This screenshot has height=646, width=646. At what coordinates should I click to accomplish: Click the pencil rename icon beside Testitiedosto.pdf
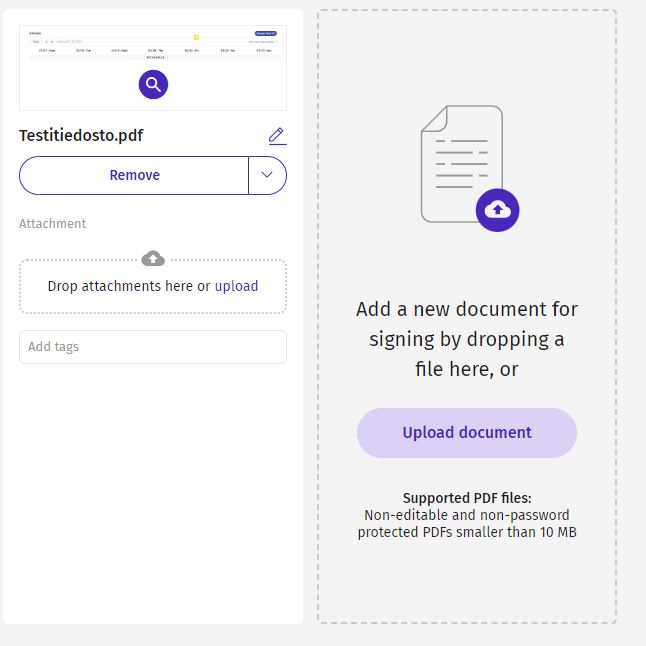point(277,136)
